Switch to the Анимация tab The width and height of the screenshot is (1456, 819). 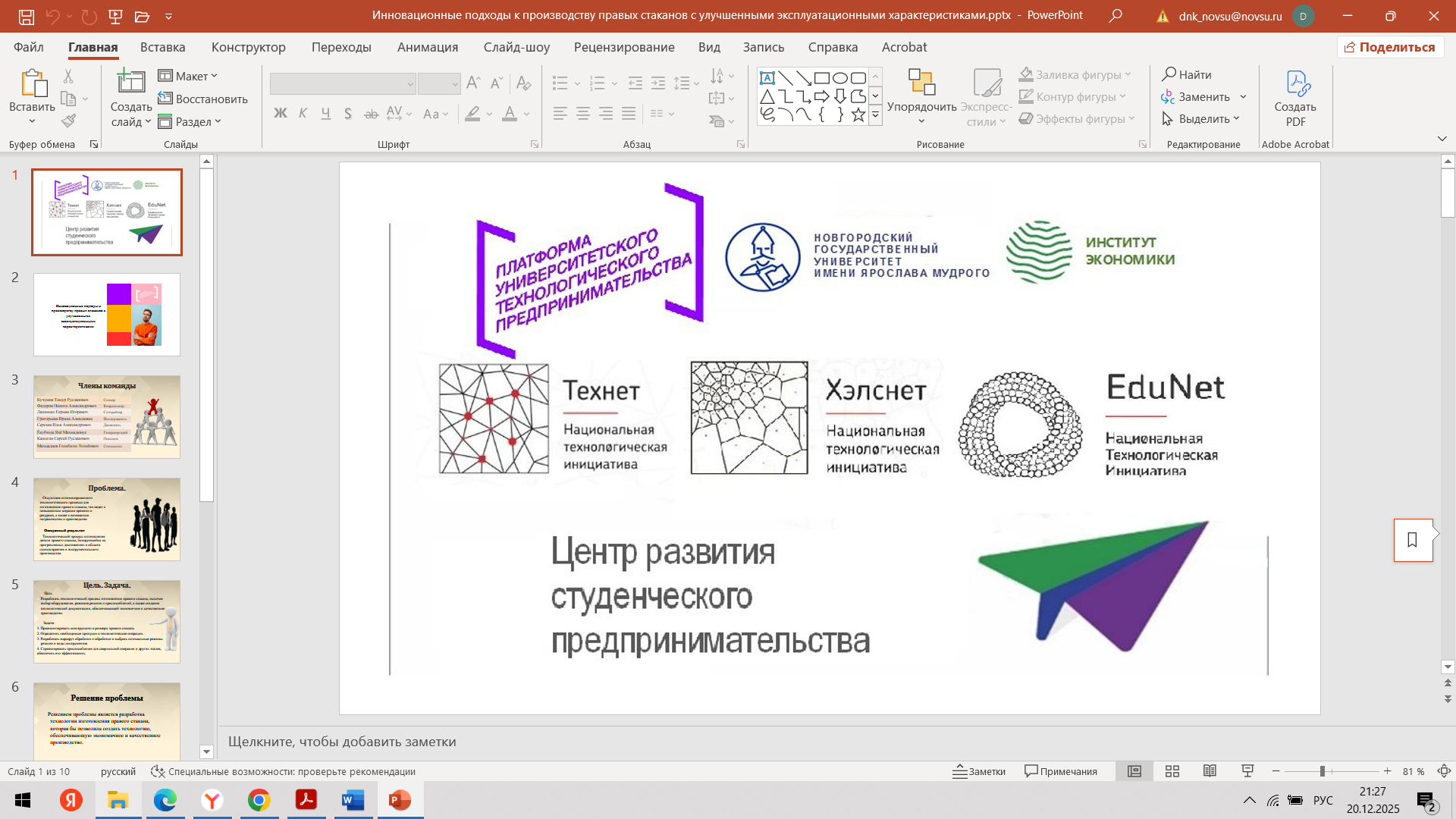[x=427, y=47]
